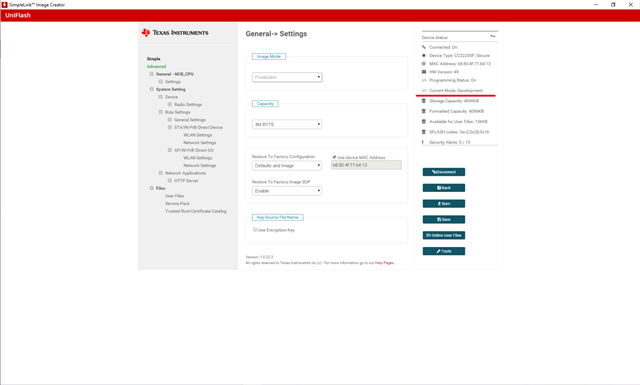This screenshot has height=385, width=640.
Task: Open the Restore To Factory Image SOP dropdown
Action: [287, 191]
